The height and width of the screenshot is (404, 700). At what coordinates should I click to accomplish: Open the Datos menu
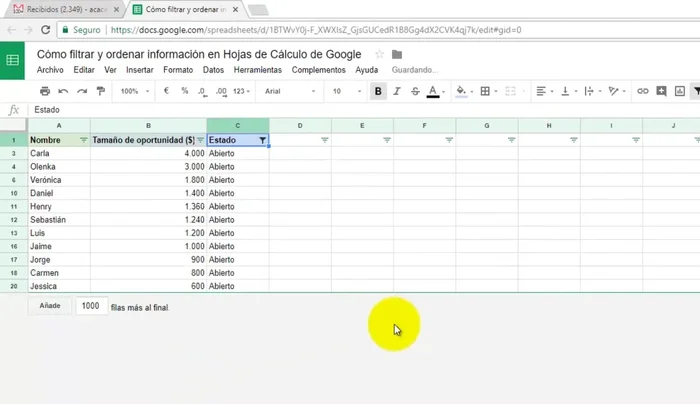tap(213, 70)
